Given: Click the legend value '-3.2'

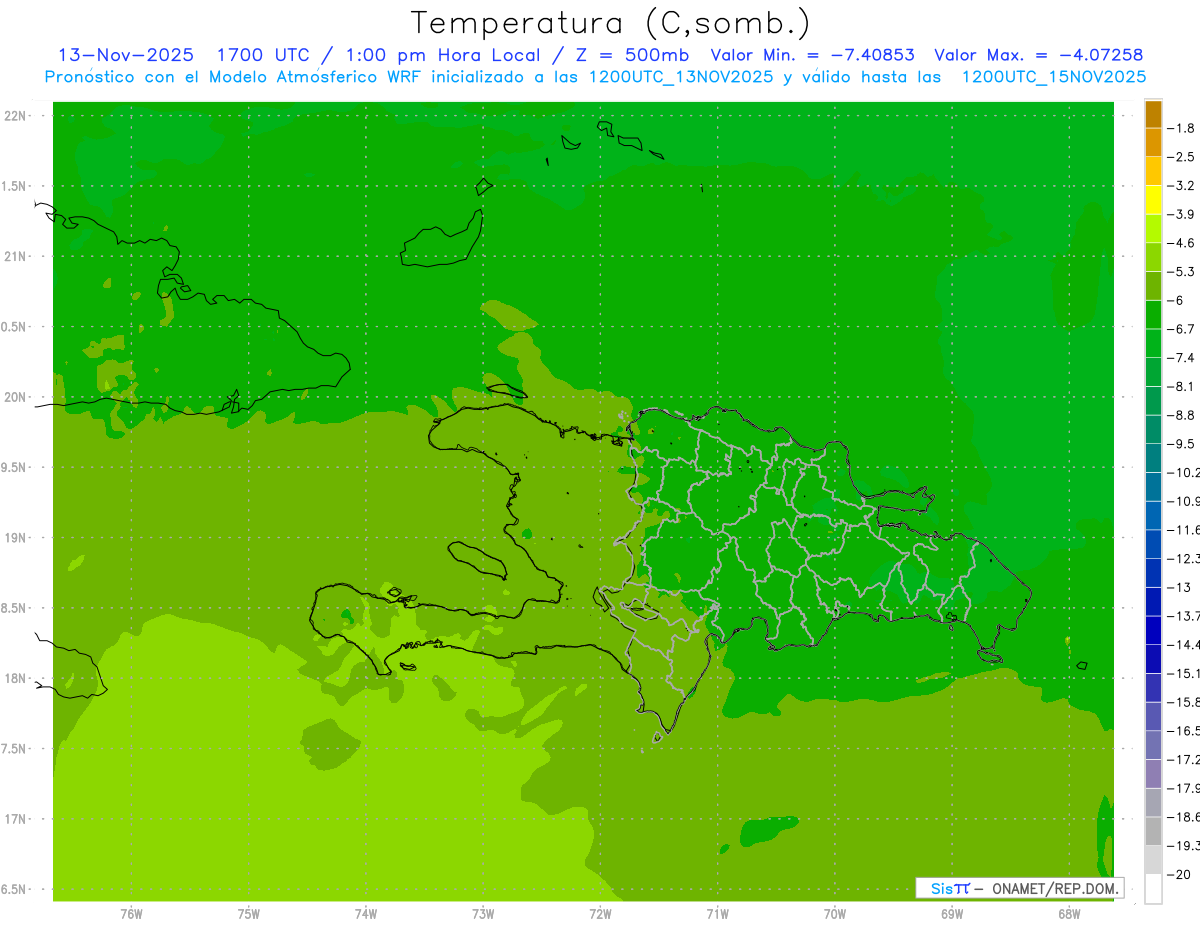Looking at the screenshot, I should pyautogui.click(x=1181, y=186).
